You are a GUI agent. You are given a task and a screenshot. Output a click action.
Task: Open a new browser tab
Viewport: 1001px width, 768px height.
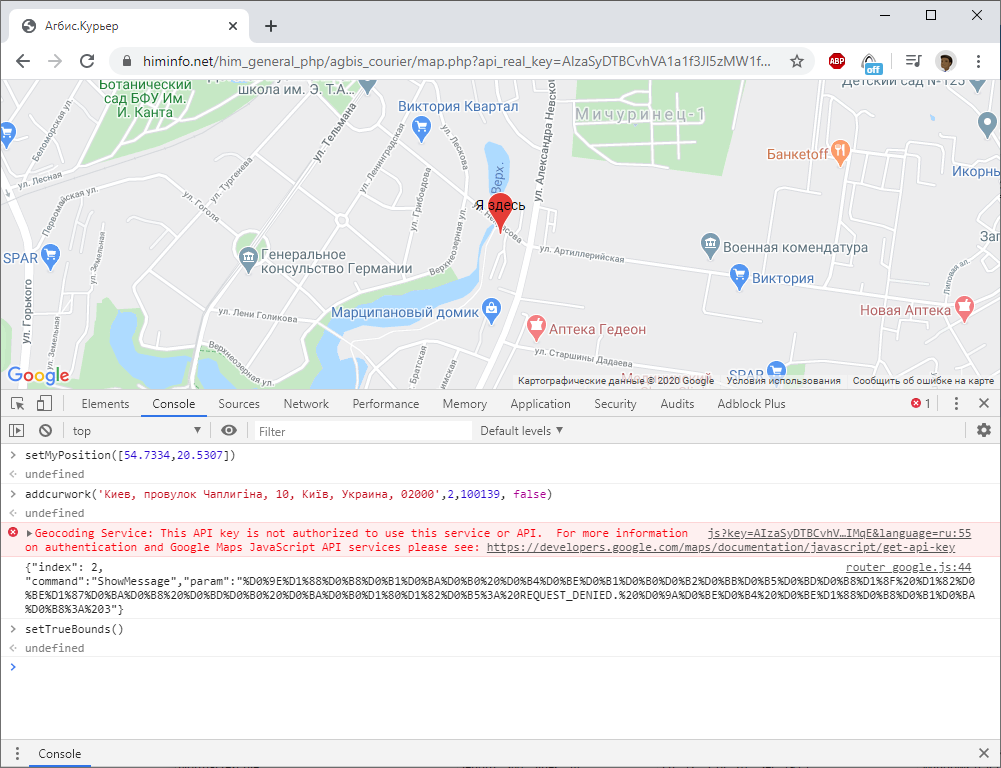pyautogui.click(x=271, y=26)
